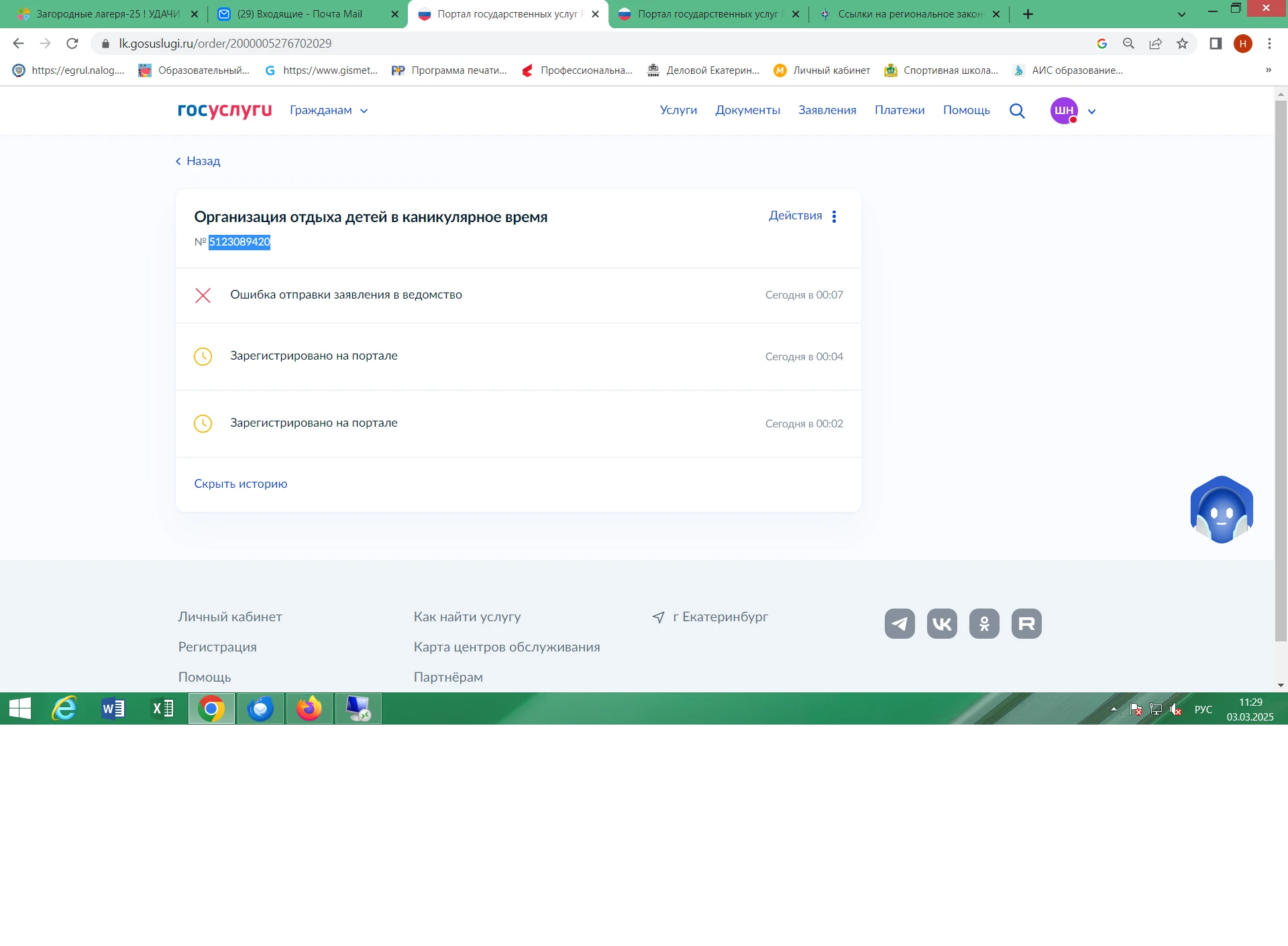1288x946 pixels.
Task: Open the Заявления menu item
Action: 827,110
